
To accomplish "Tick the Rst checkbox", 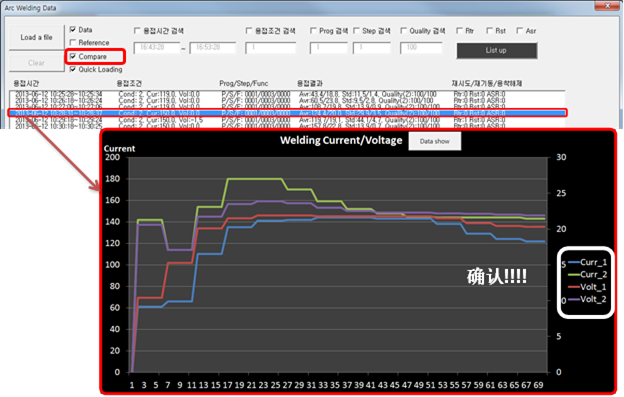I will (x=489, y=31).
